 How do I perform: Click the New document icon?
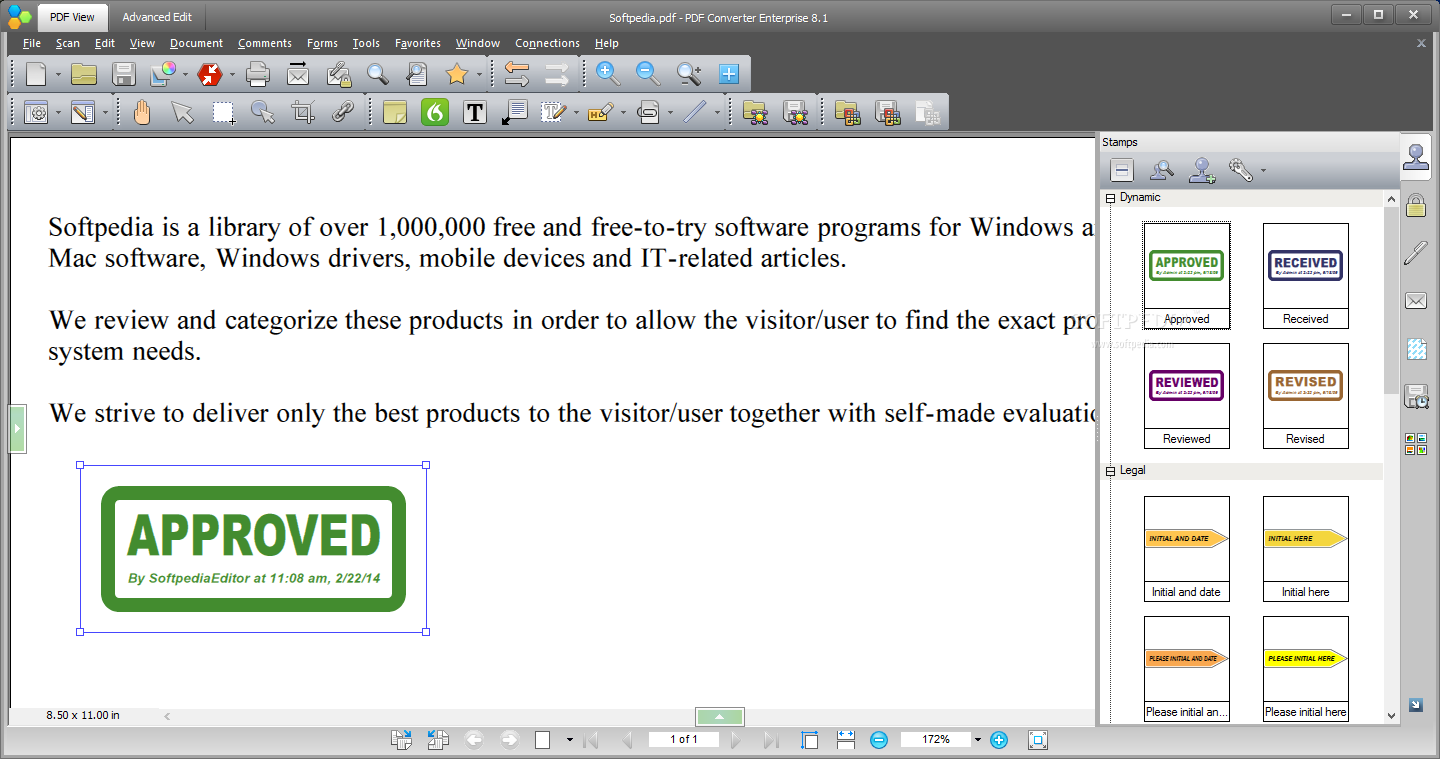[36, 73]
